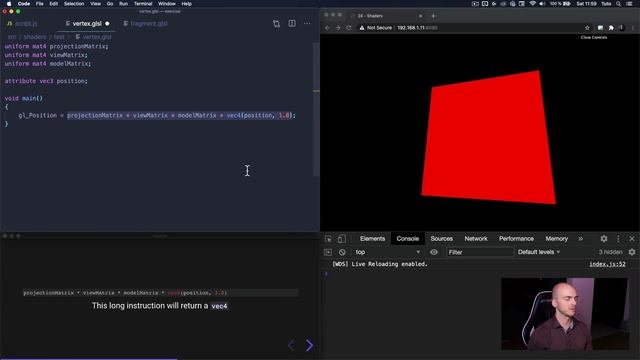
Task: Reload the browser page
Action: point(349,28)
